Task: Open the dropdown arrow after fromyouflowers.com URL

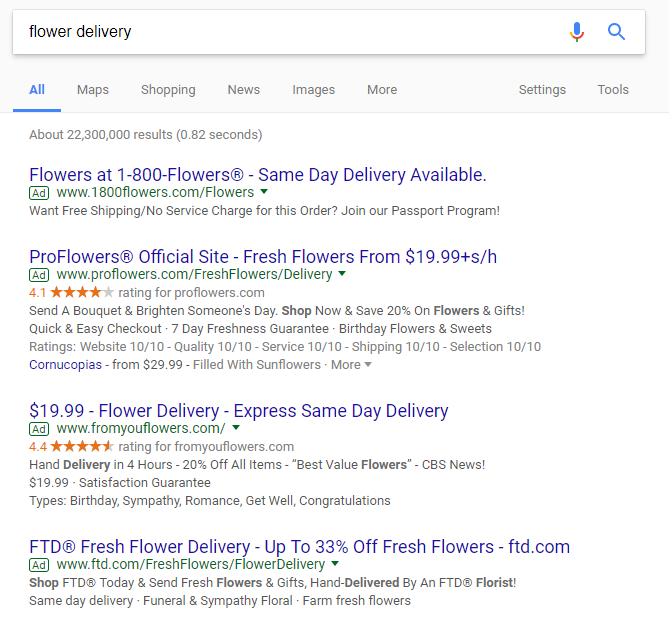Action: pos(236,427)
